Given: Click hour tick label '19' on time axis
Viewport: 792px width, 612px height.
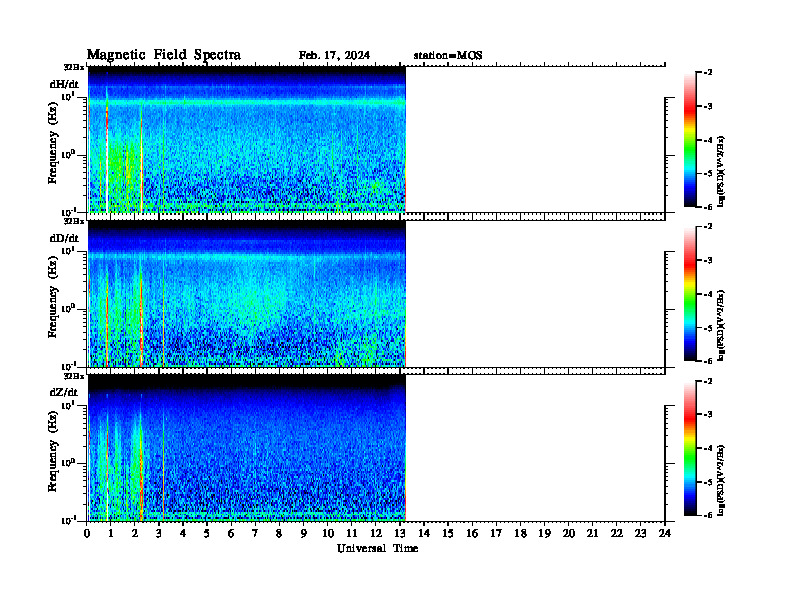Looking at the screenshot, I should pyautogui.click(x=544, y=534).
